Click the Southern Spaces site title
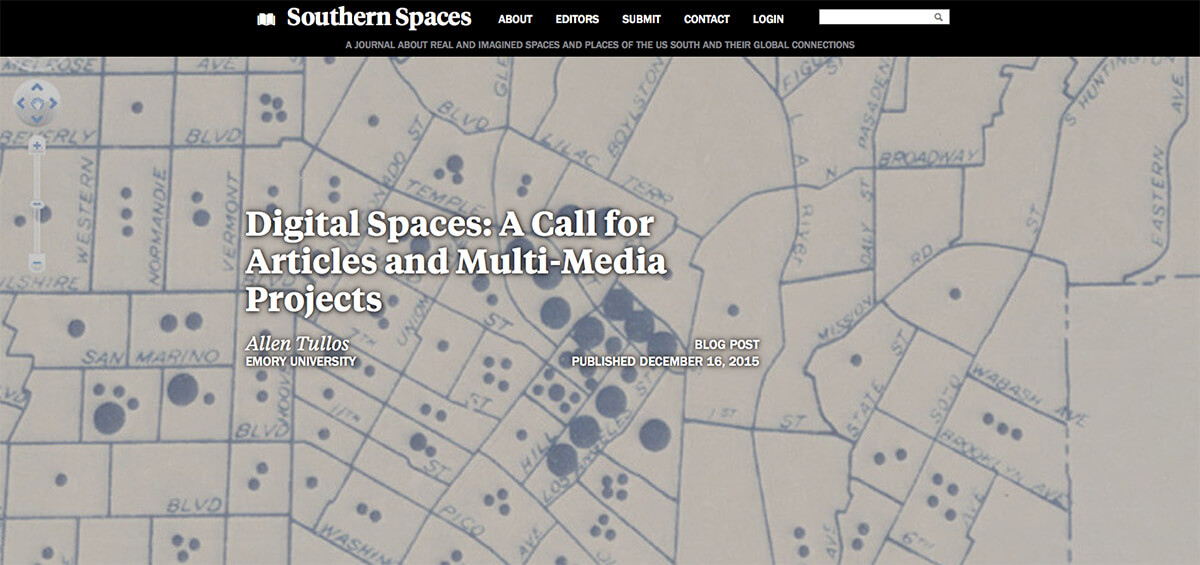Image resolution: width=1200 pixels, height=565 pixels. (378, 18)
